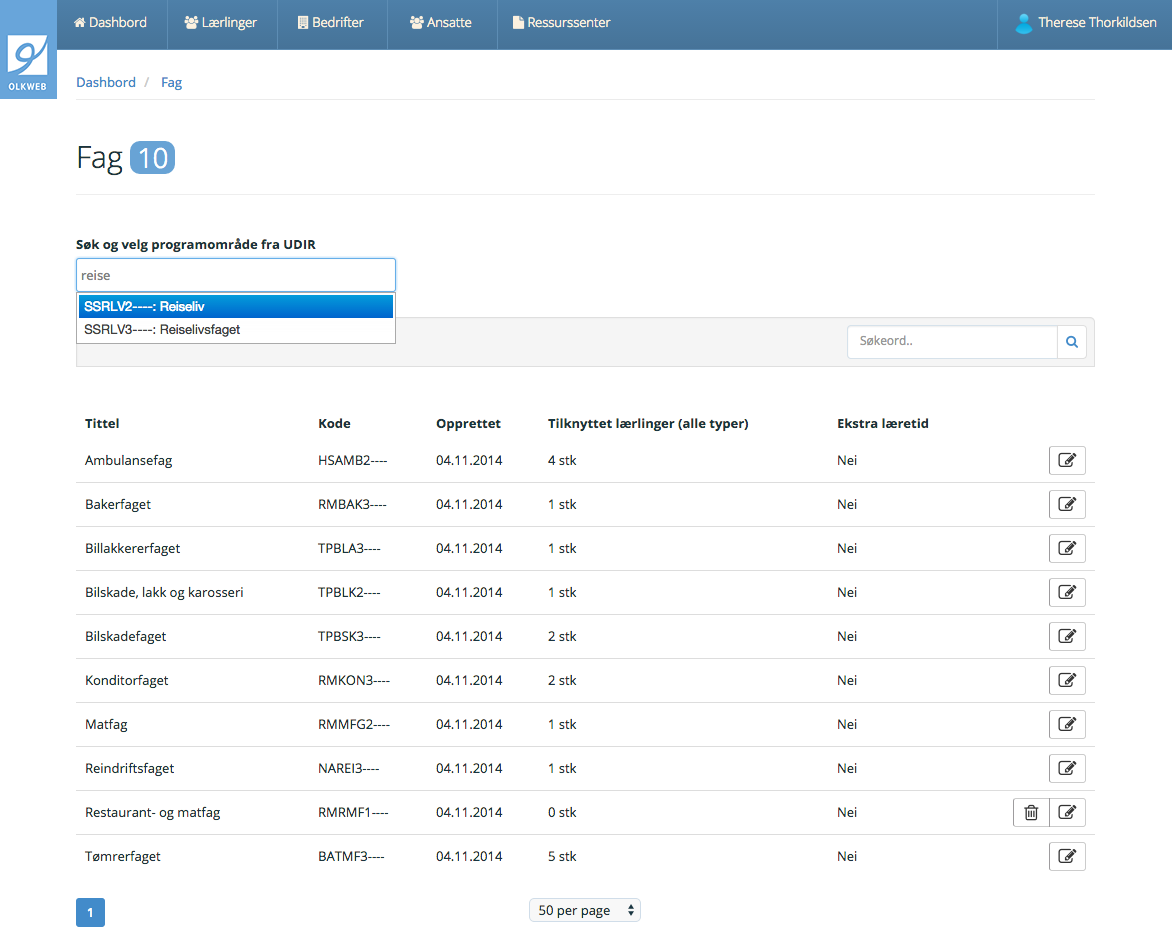Click edit icon for Reindriftsfaget

1067,769
